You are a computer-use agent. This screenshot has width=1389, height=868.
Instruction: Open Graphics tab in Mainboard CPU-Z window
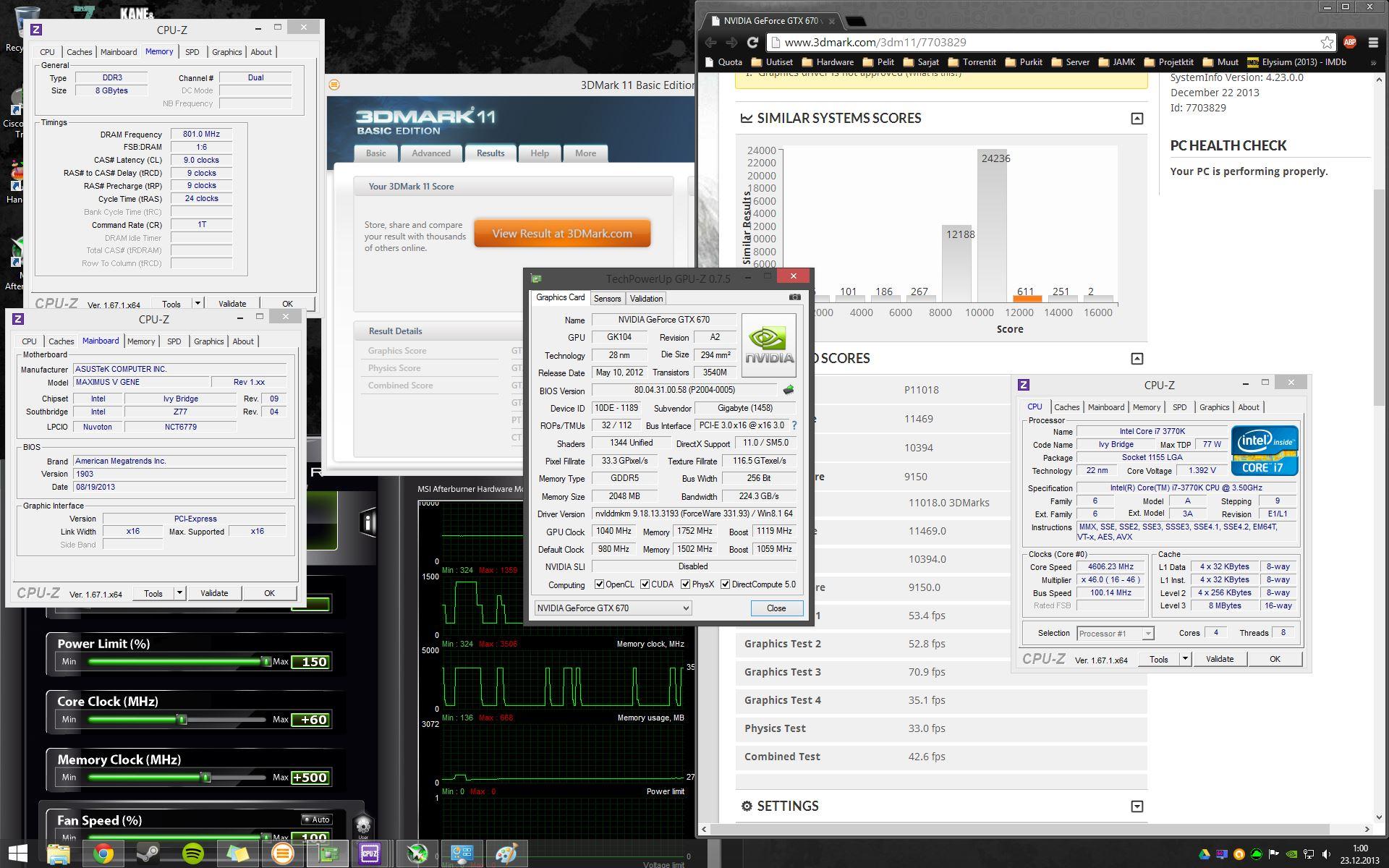tap(208, 341)
